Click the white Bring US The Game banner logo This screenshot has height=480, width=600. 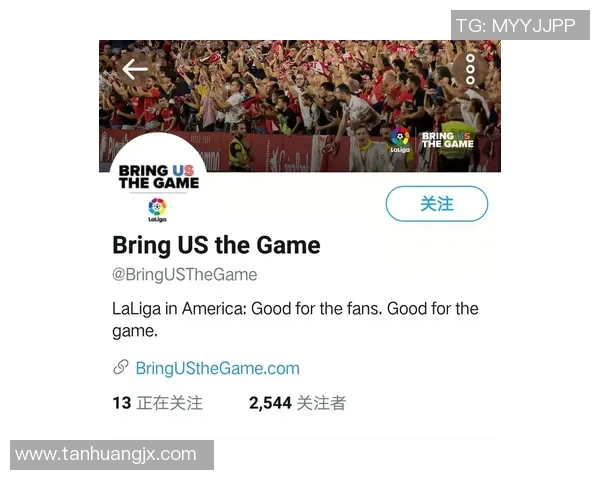pos(447,140)
